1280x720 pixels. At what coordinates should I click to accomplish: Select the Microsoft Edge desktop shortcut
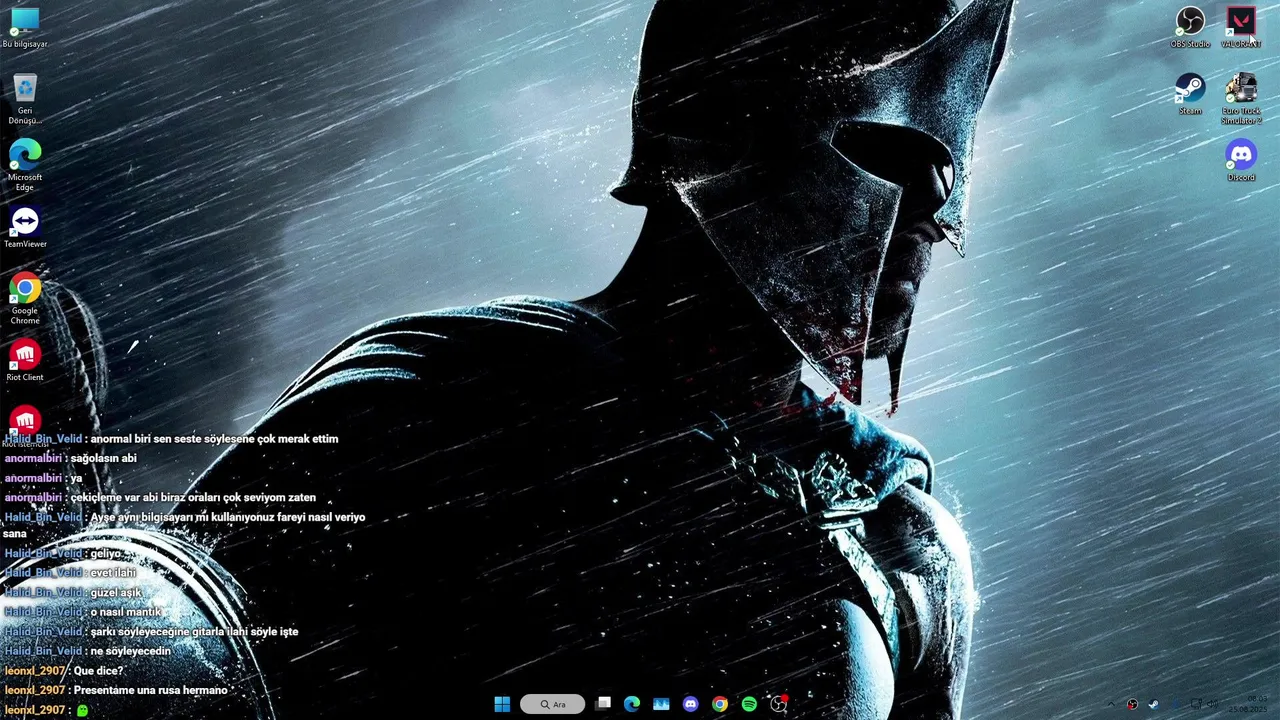pos(25,165)
